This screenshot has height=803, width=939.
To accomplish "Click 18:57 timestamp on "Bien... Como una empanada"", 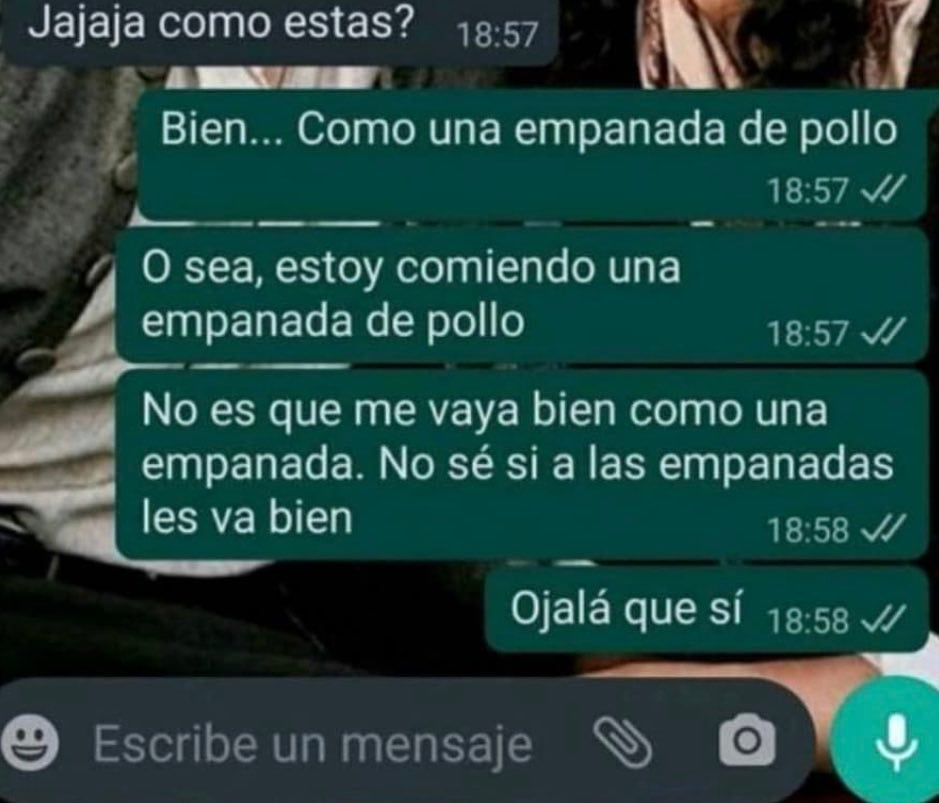I will (x=808, y=191).
